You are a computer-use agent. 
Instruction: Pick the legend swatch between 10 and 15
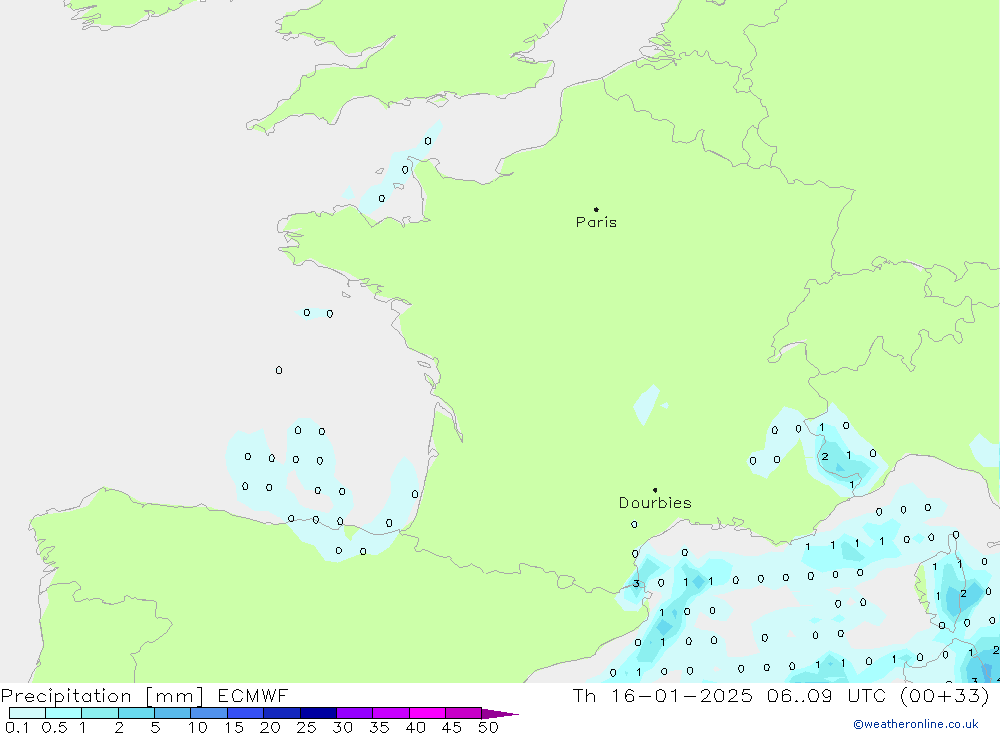[x=209, y=713]
